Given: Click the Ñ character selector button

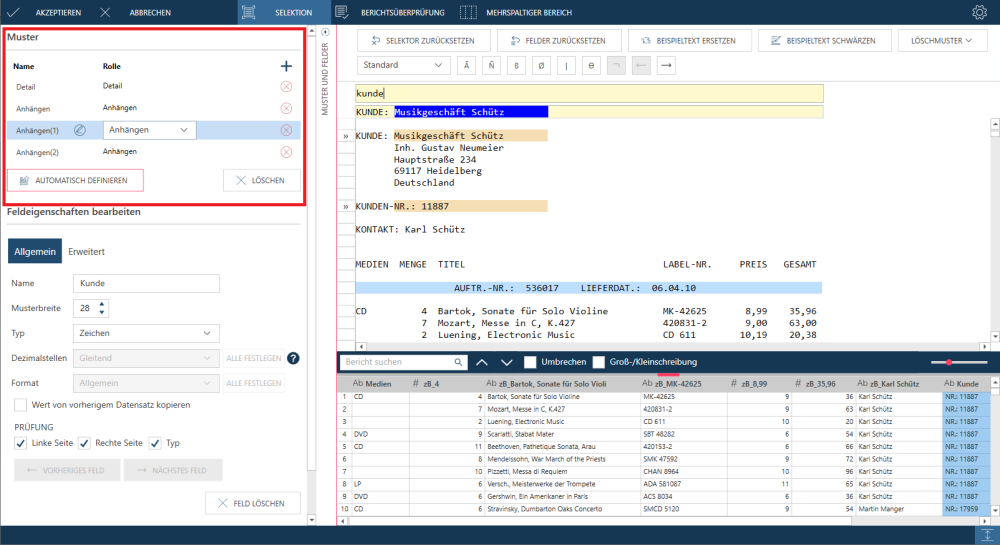Looking at the screenshot, I should (x=491, y=65).
